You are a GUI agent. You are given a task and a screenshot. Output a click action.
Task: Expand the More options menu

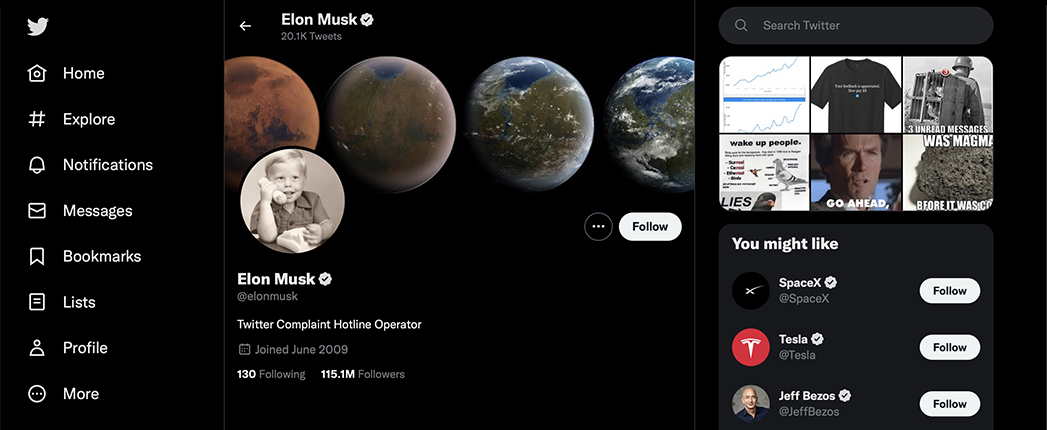point(37,393)
